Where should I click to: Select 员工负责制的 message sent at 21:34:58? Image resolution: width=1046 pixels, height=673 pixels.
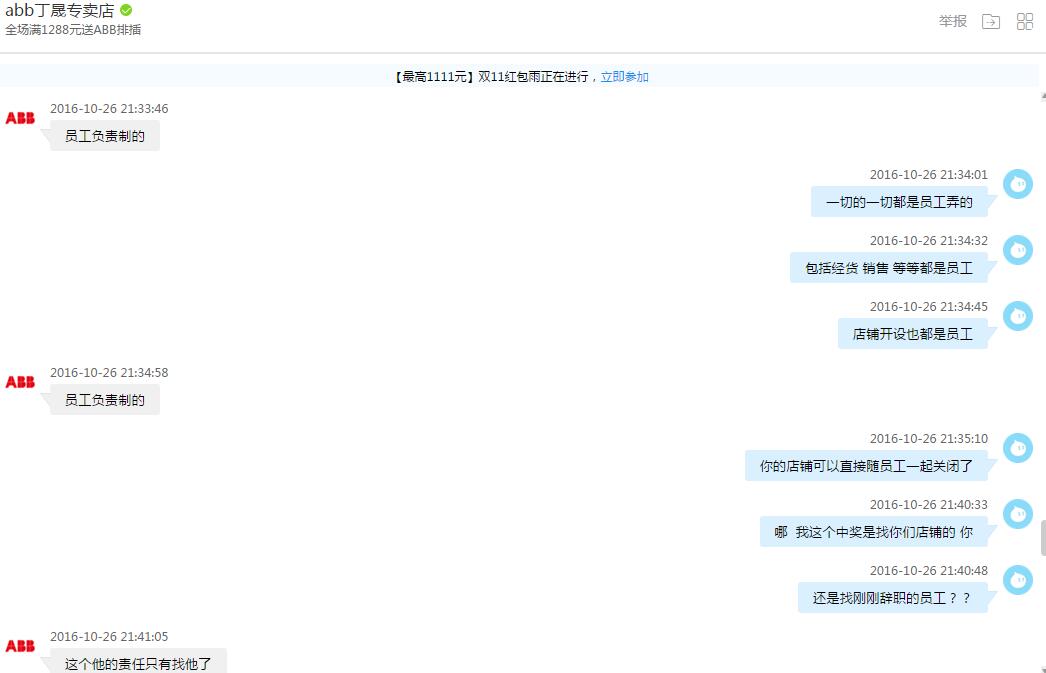[x=105, y=400]
